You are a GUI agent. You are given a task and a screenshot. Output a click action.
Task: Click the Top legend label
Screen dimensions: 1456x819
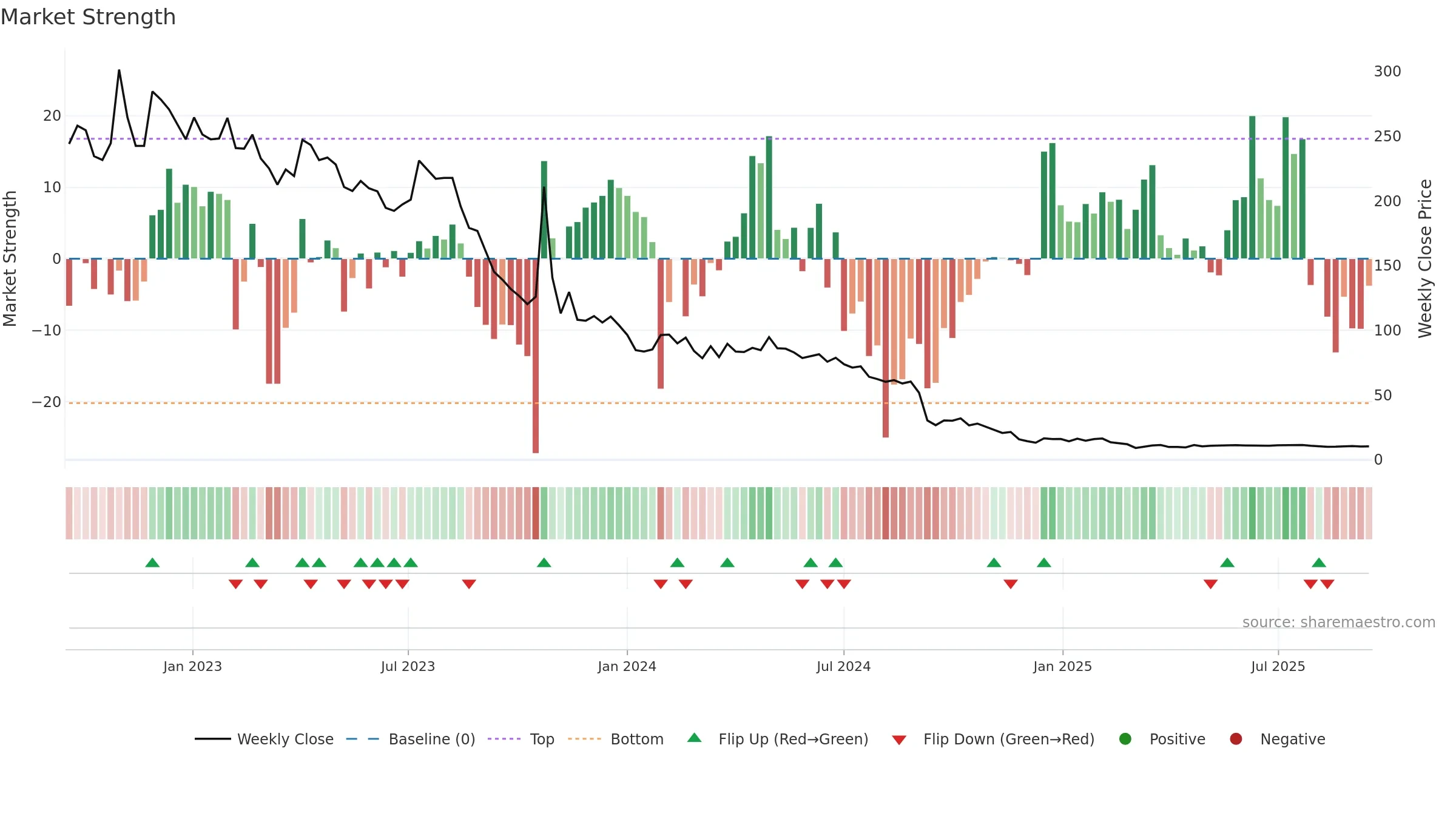(542, 739)
